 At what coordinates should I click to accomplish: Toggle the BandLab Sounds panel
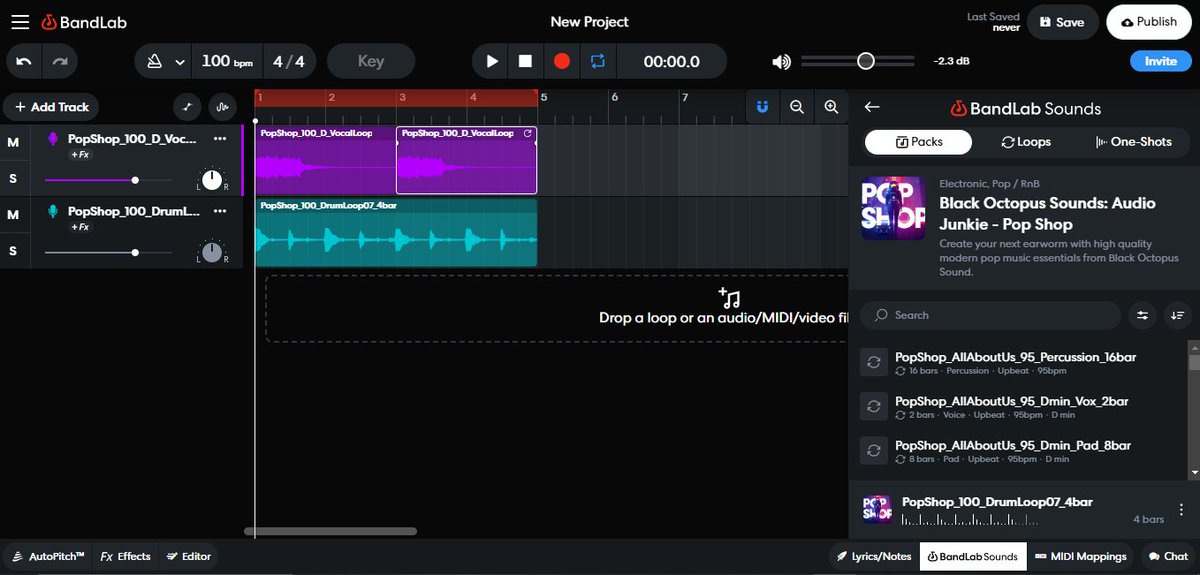point(972,556)
